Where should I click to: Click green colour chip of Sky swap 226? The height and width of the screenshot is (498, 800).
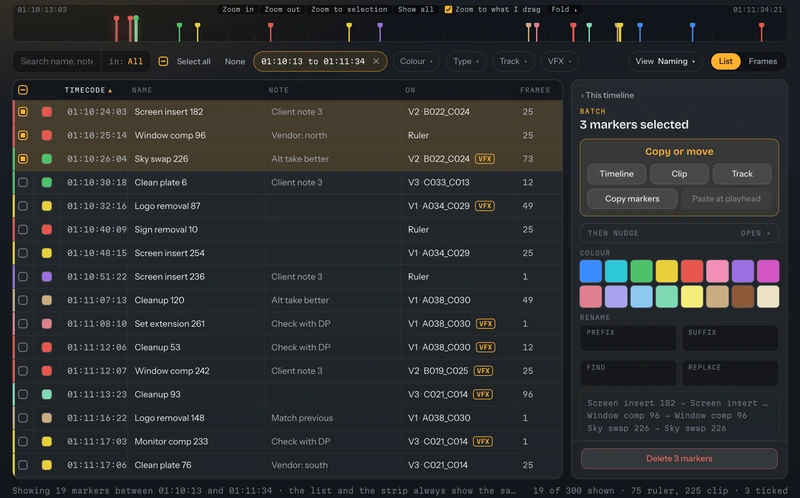pos(46,159)
